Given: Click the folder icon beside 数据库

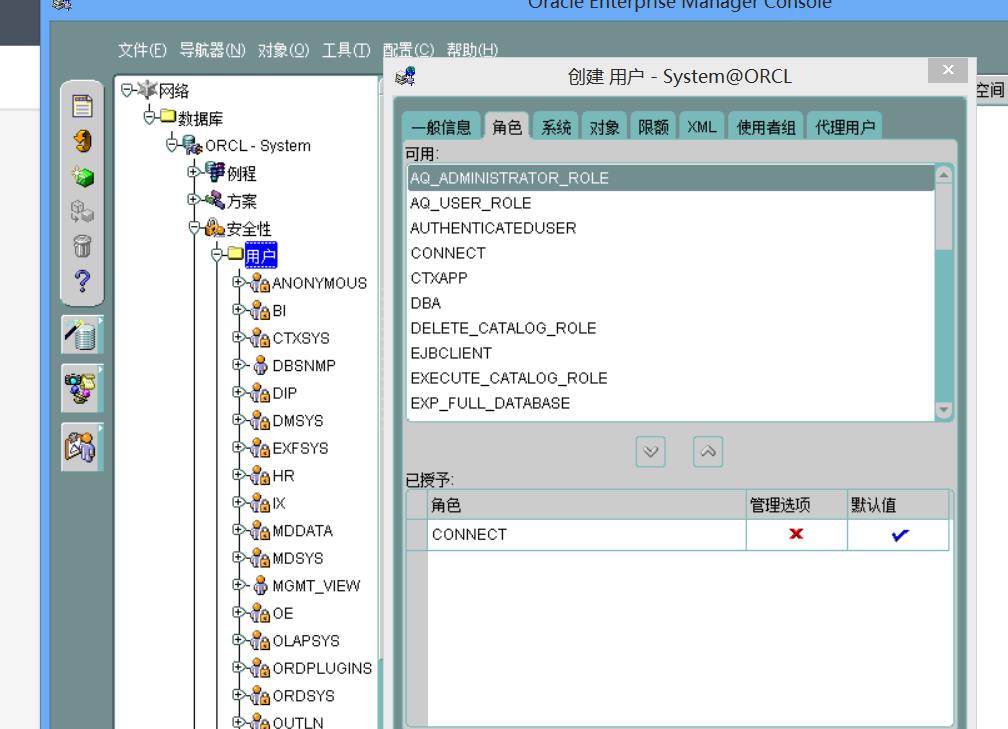Looking at the screenshot, I should click(x=168, y=116).
